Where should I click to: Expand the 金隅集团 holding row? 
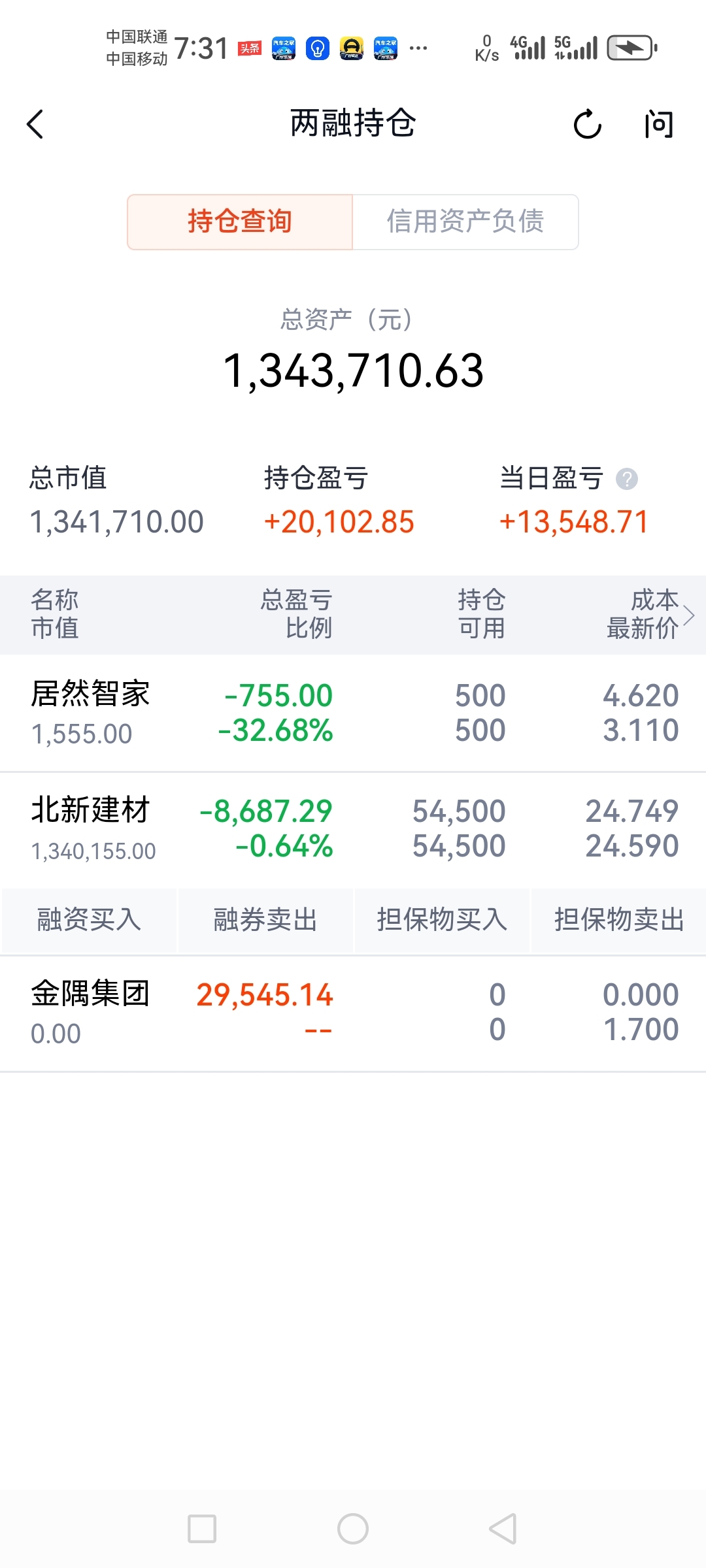(x=353, y=1013)
